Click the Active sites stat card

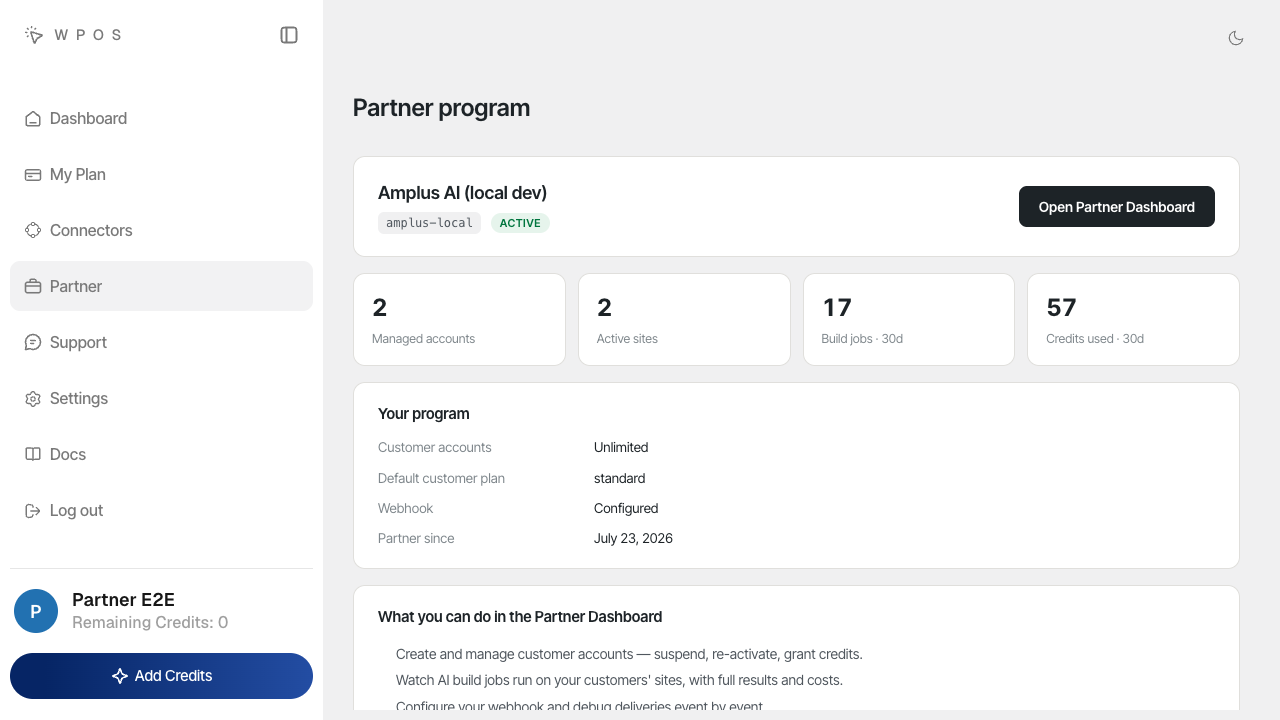point(684,320)
